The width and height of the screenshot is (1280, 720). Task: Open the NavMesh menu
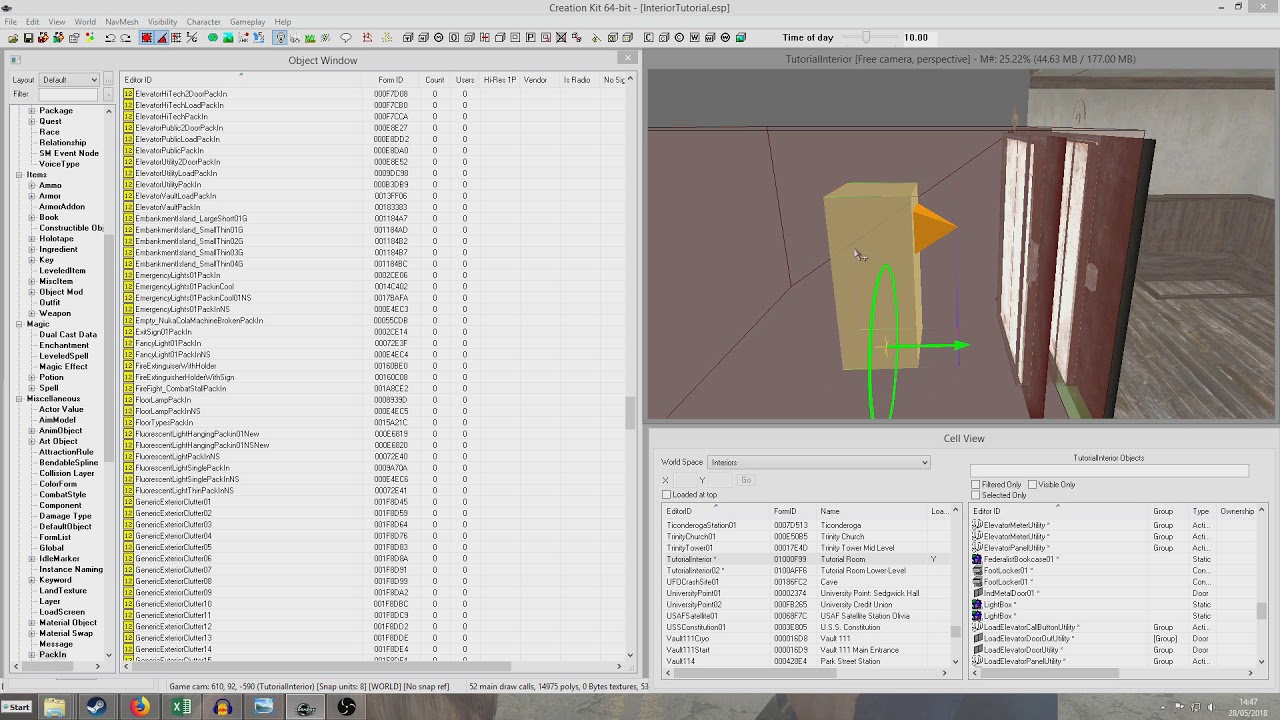(x=122, y=22)
